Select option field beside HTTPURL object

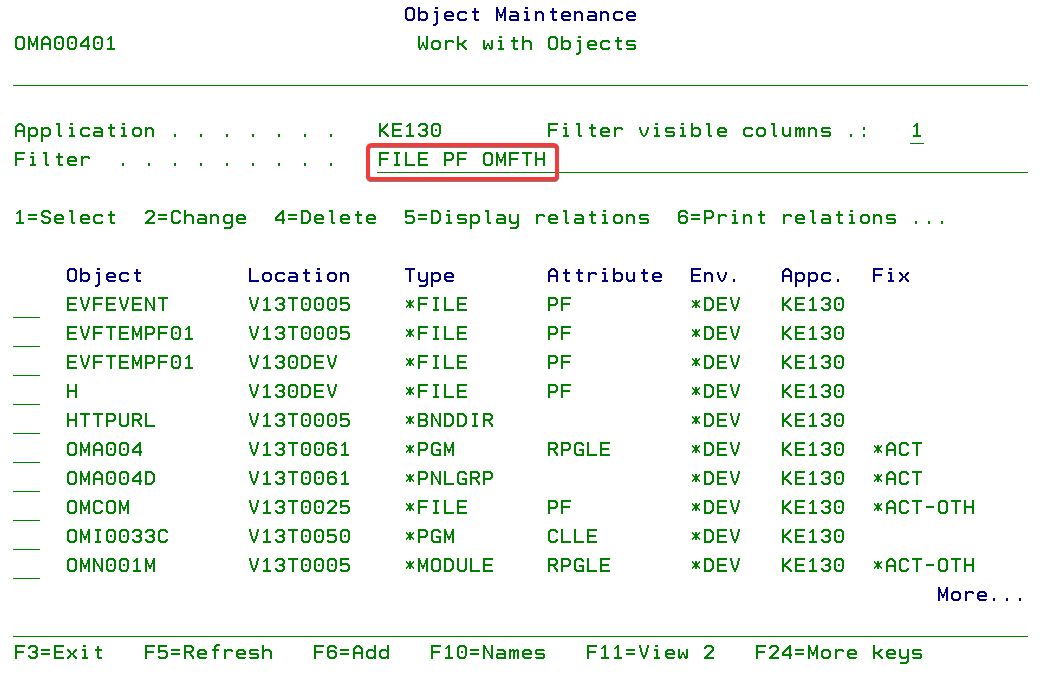[x=26, y=422]
